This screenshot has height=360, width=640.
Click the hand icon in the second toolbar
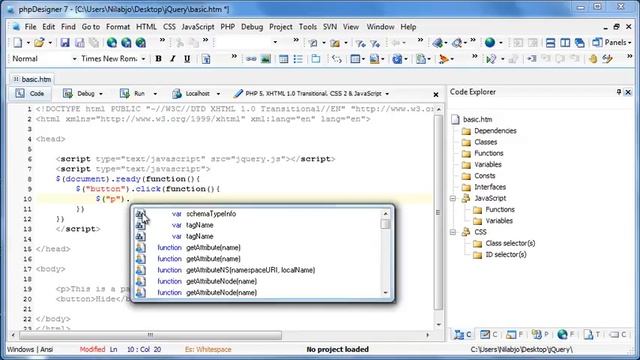tap(593, 59)
